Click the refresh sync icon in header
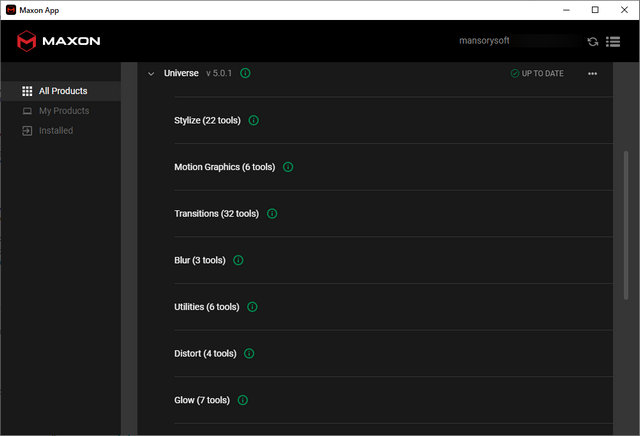The image size is (640, 436). 593,42
